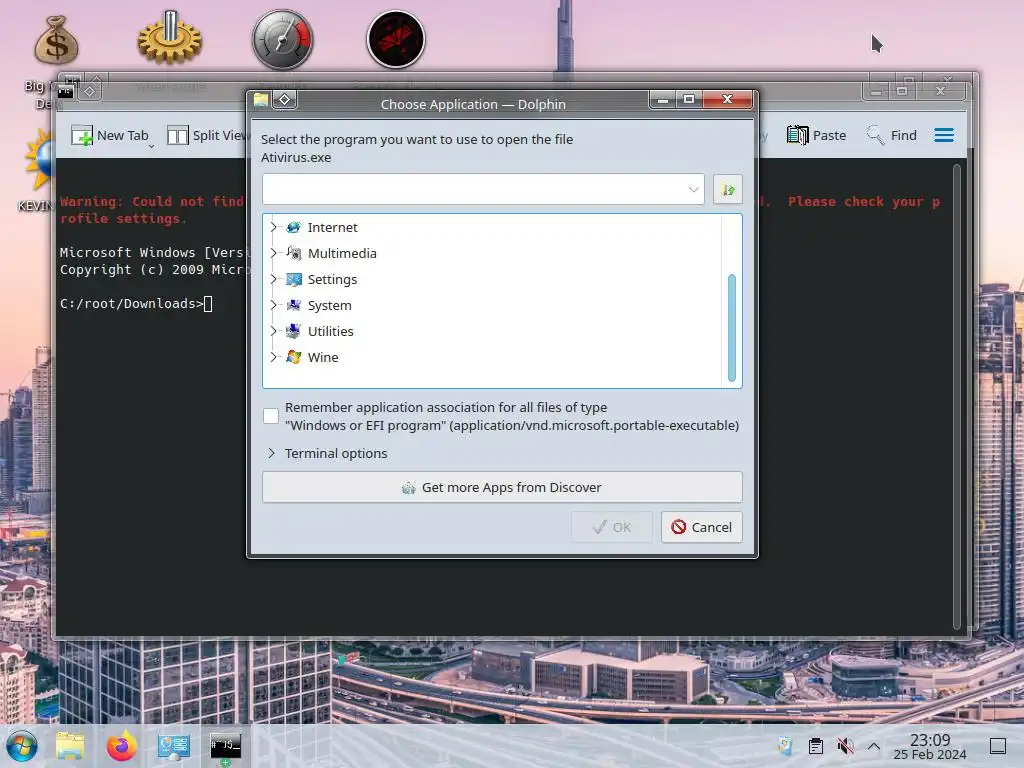Screen dimensions: 1024x768
Task: Click the show desktop button in taskbar
Action: [998, 746]
